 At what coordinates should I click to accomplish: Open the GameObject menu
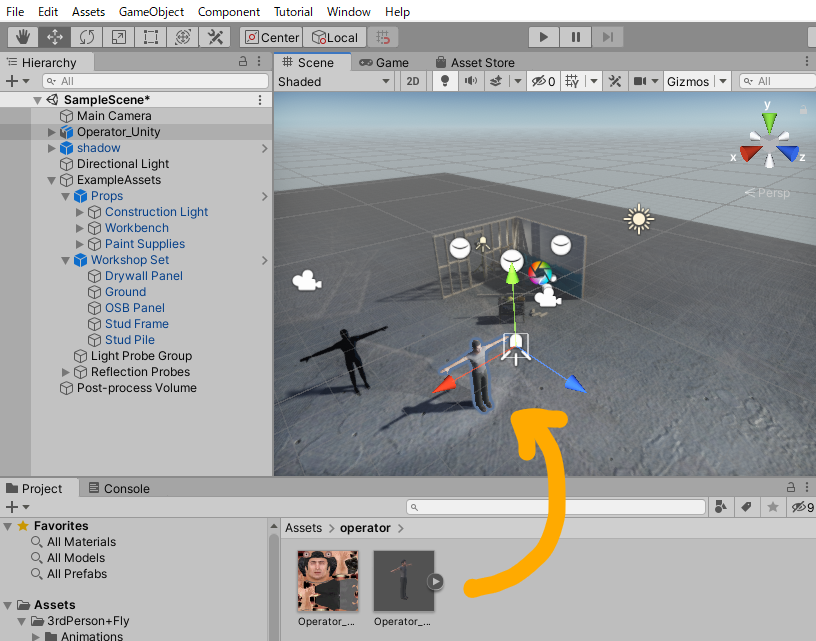tap(151, 12)
